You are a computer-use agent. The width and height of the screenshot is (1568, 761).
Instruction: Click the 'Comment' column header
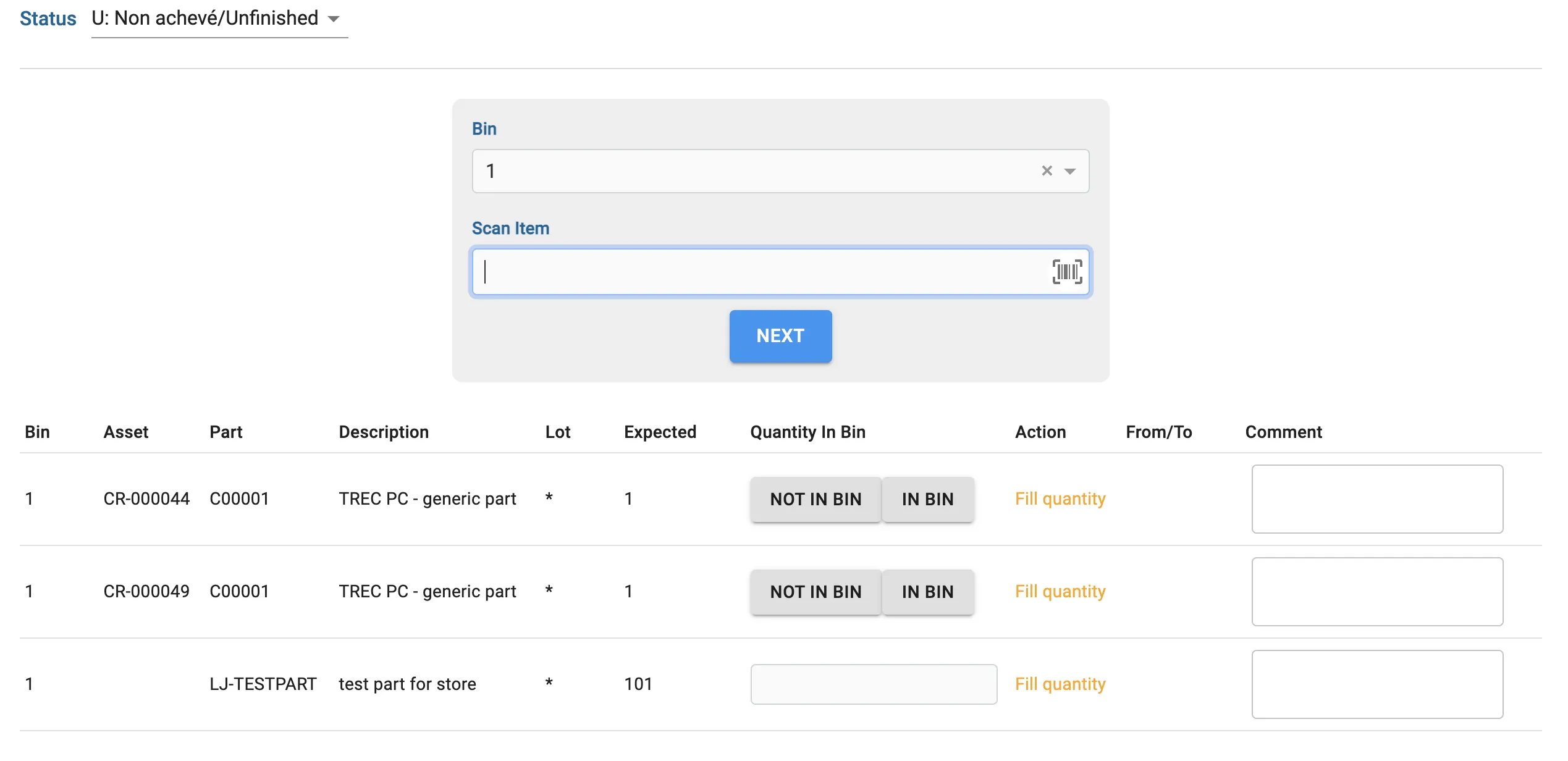tap(1284, 432)
